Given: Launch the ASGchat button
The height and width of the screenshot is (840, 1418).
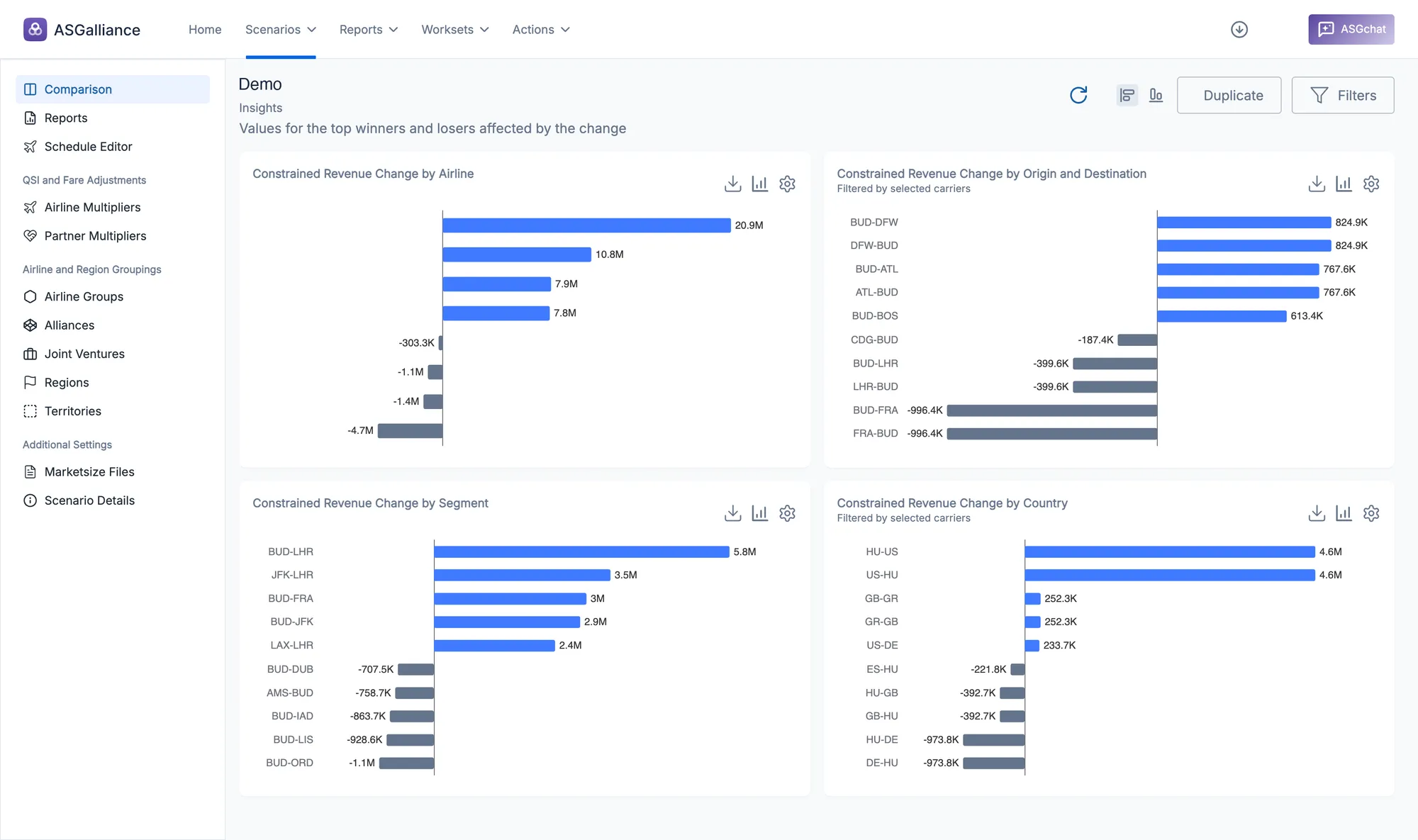Looking at the screenshot, I should [x=1351, y=29].
